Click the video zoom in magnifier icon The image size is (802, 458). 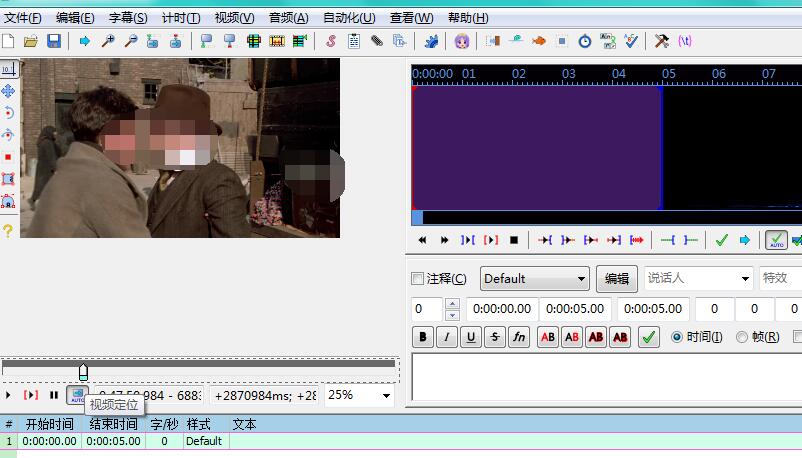107,41
